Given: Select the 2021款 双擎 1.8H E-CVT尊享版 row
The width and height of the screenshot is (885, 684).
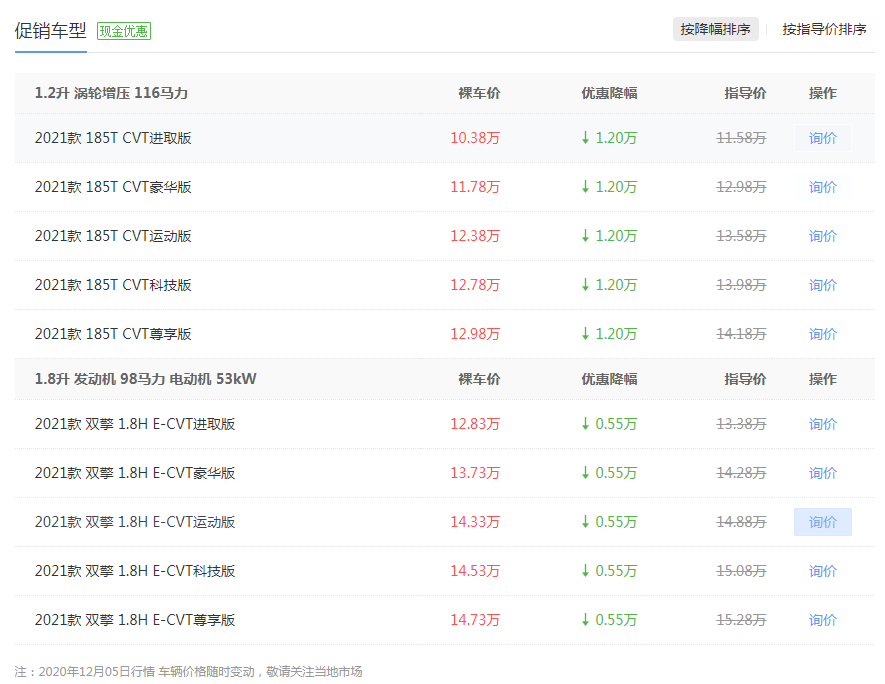Looking at the screenshot, I should [x=445, y=620].
